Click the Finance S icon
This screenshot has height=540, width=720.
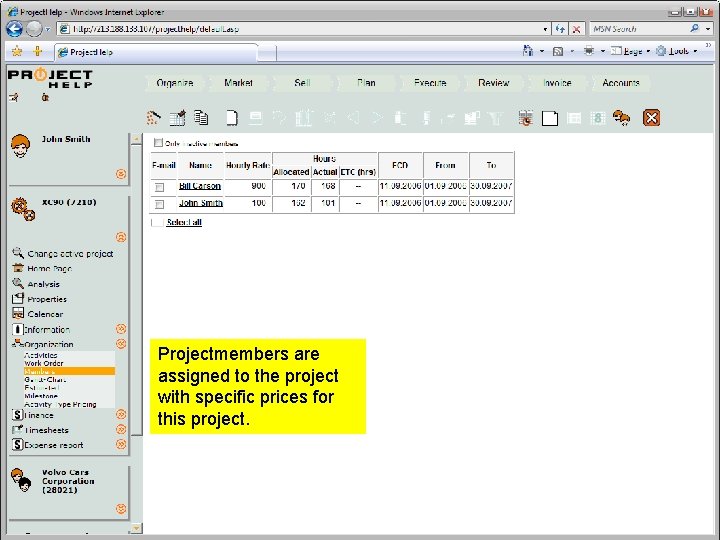[17, 415]
